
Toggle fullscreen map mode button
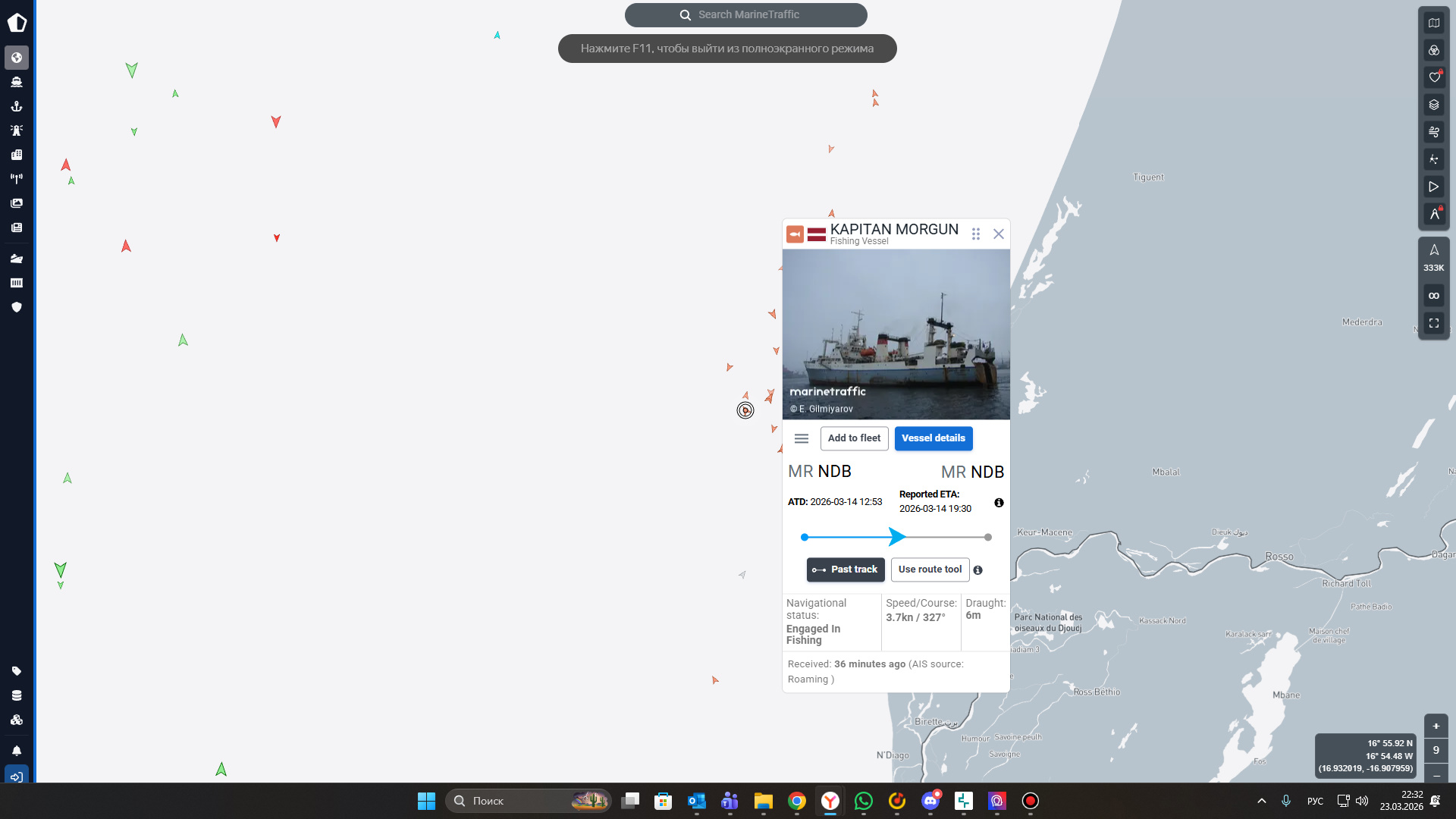click(1433, 323)
